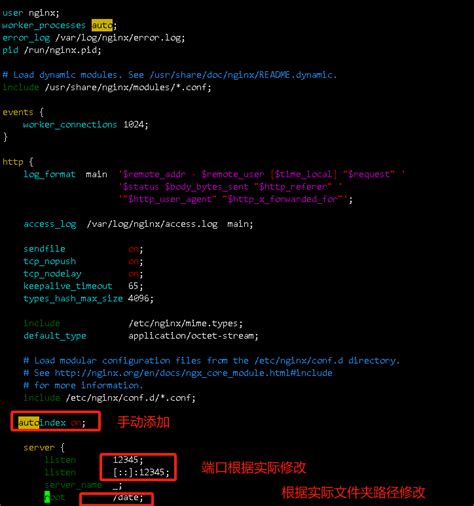Click the /etc/nginx/mime.types path
This screenshot has width=474, height=506.
coord(183,323)
